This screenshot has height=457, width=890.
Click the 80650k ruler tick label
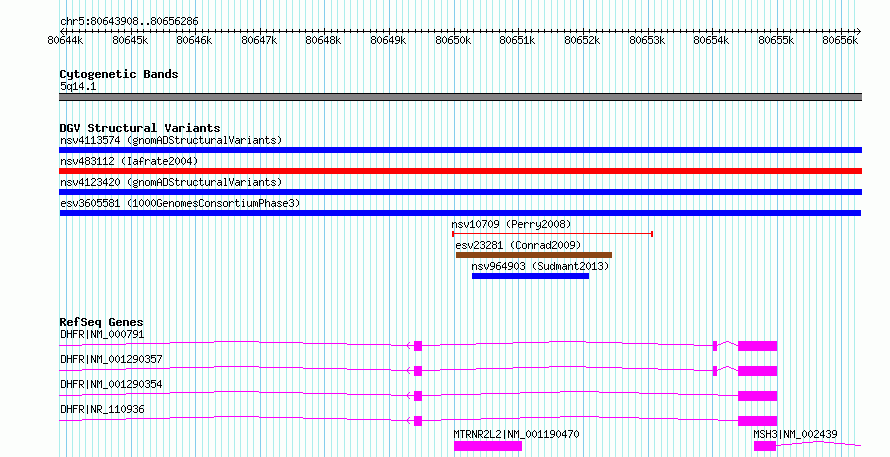tap(453, 40)
